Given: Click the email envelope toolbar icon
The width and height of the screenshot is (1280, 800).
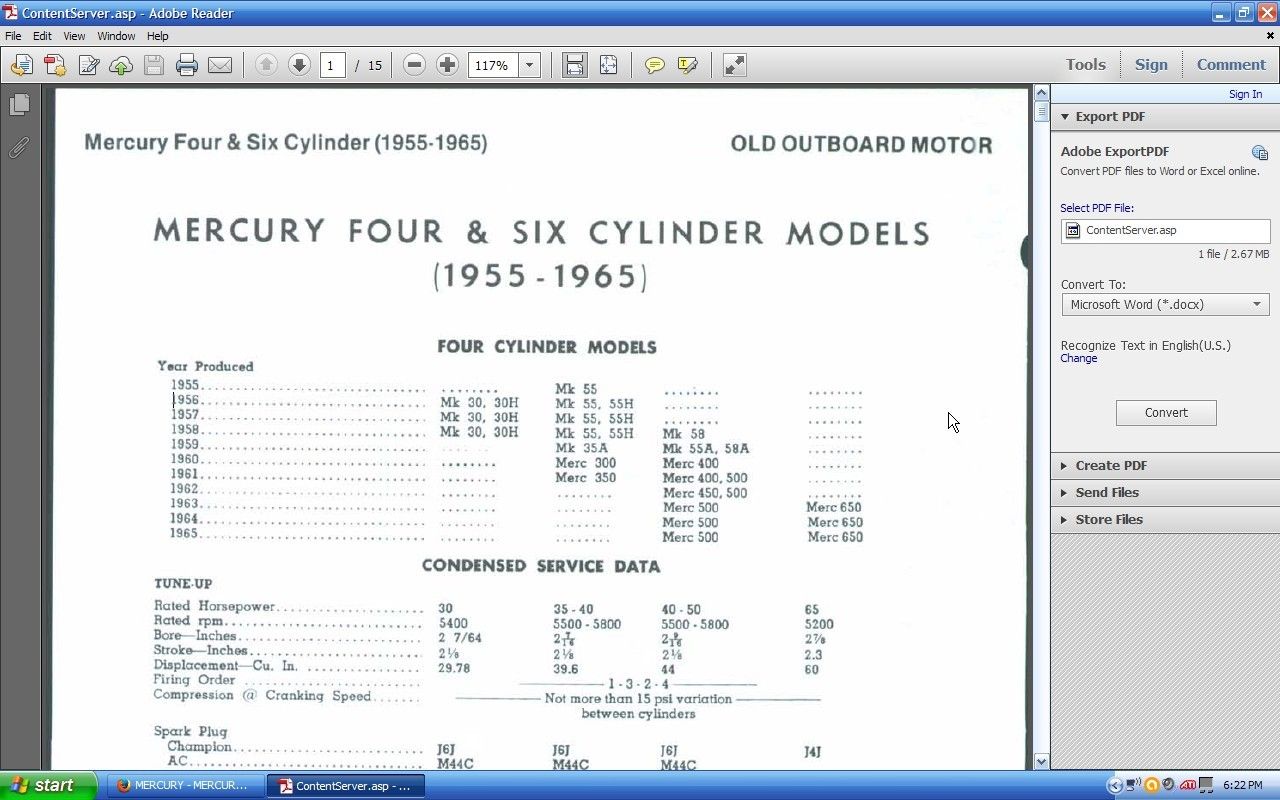Looking at the screenshot, I should 220,65.
